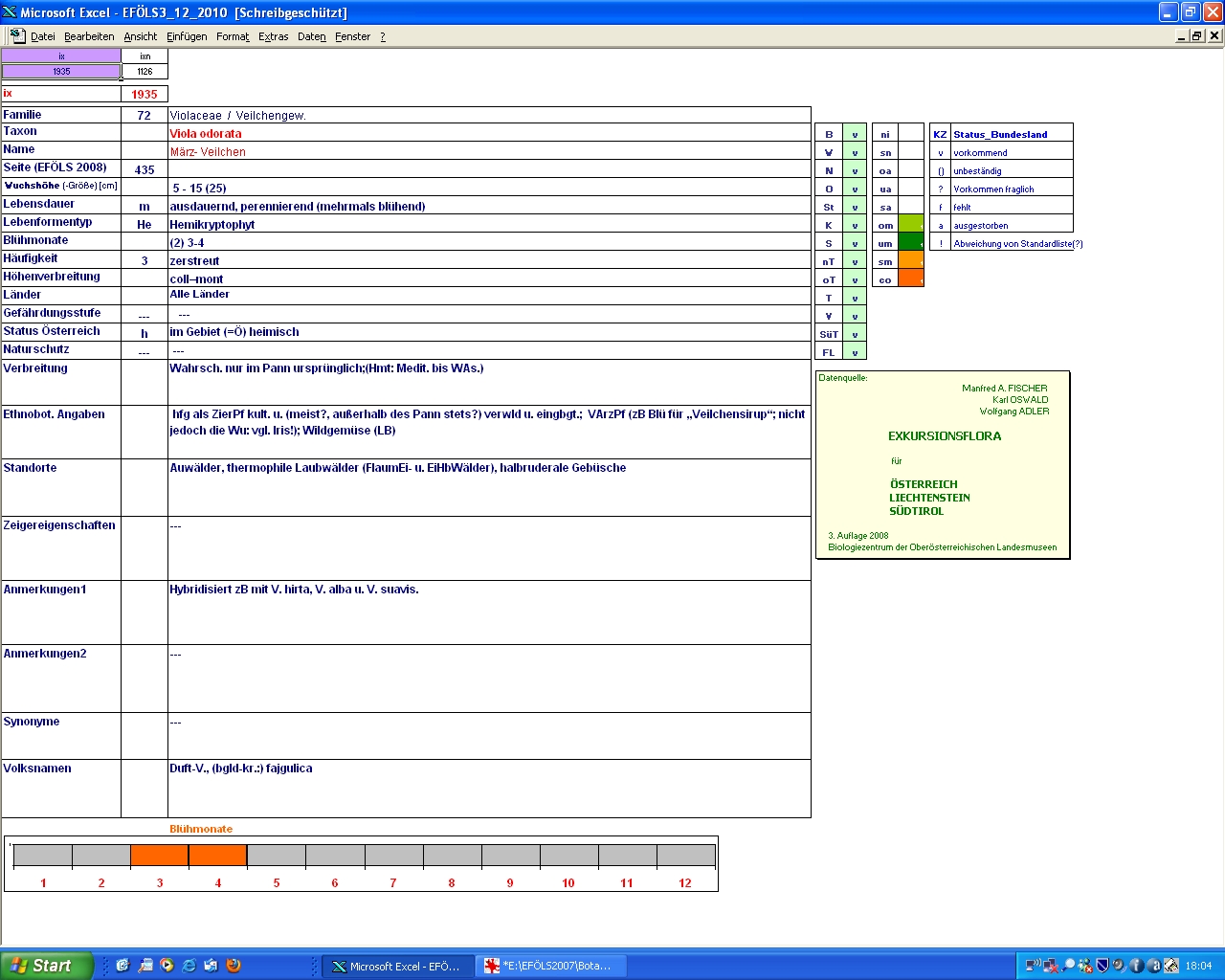
Task: Restore the workbook window inside Excel
Action: click(x=1197, y=35)
